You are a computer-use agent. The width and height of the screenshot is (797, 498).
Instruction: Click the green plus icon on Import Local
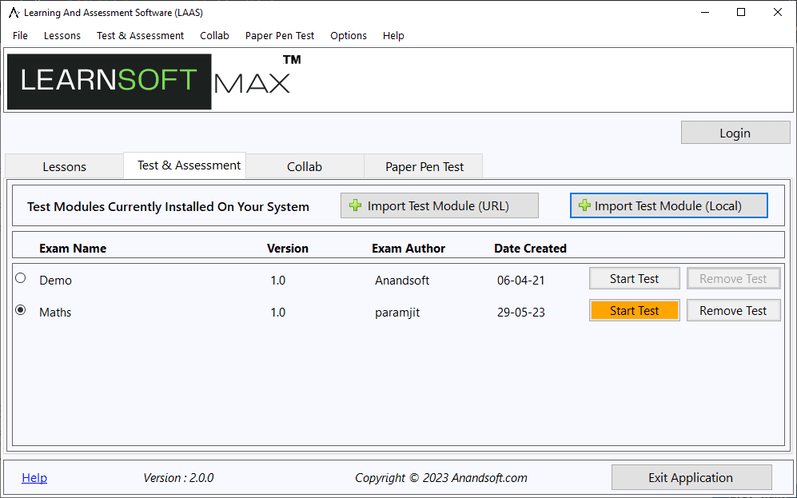(x=584, y=206)
